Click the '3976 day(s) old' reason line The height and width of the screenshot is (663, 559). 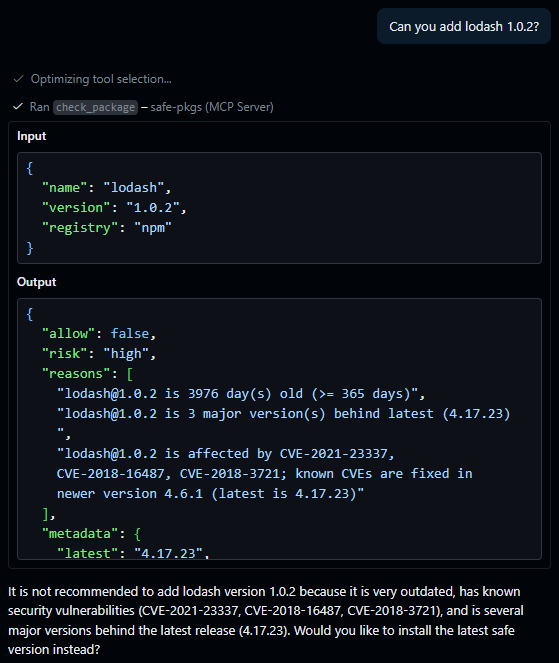(241, 394)
